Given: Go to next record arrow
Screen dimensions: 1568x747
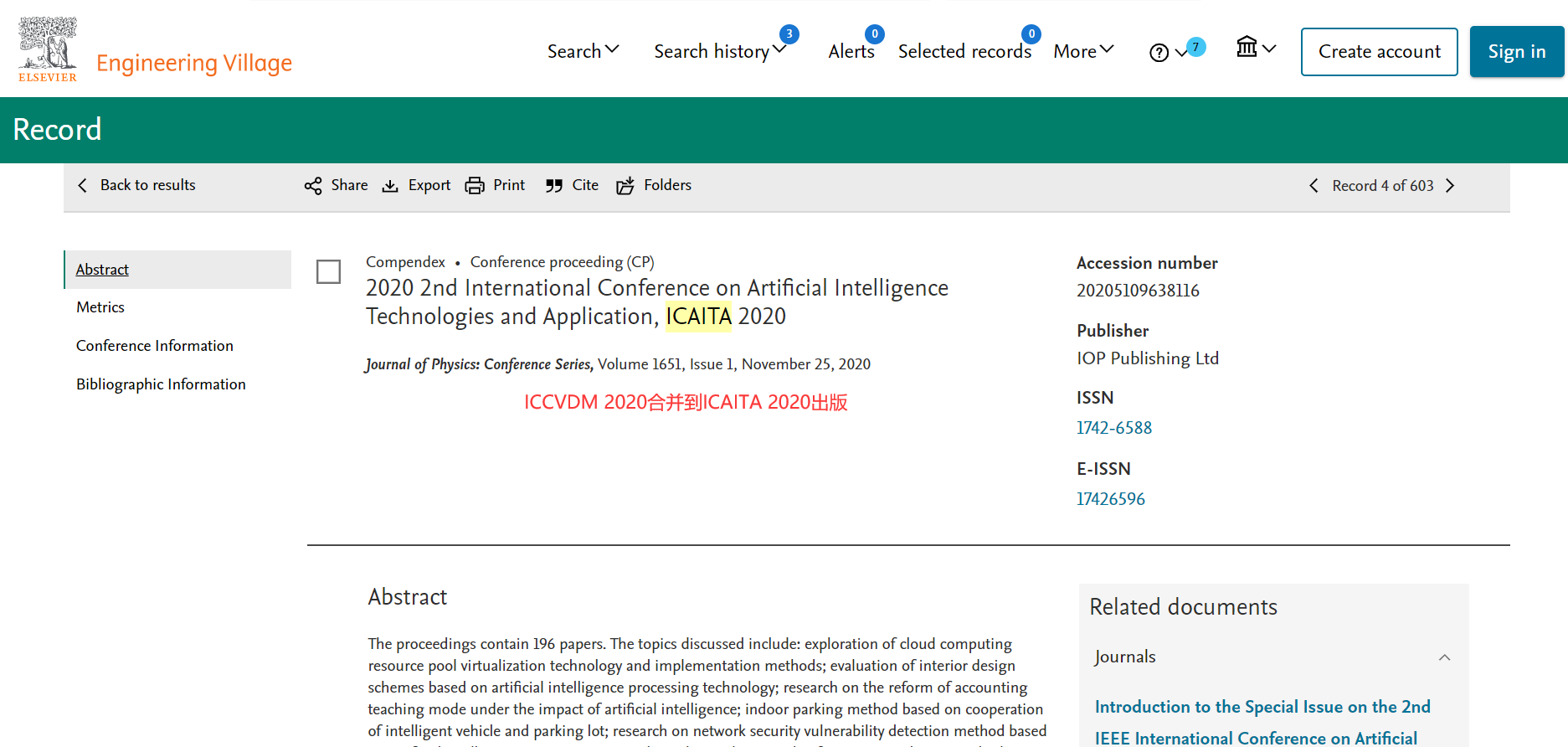Looking at the screenshot, I should pyautogui.click(x=1450, y=186).
